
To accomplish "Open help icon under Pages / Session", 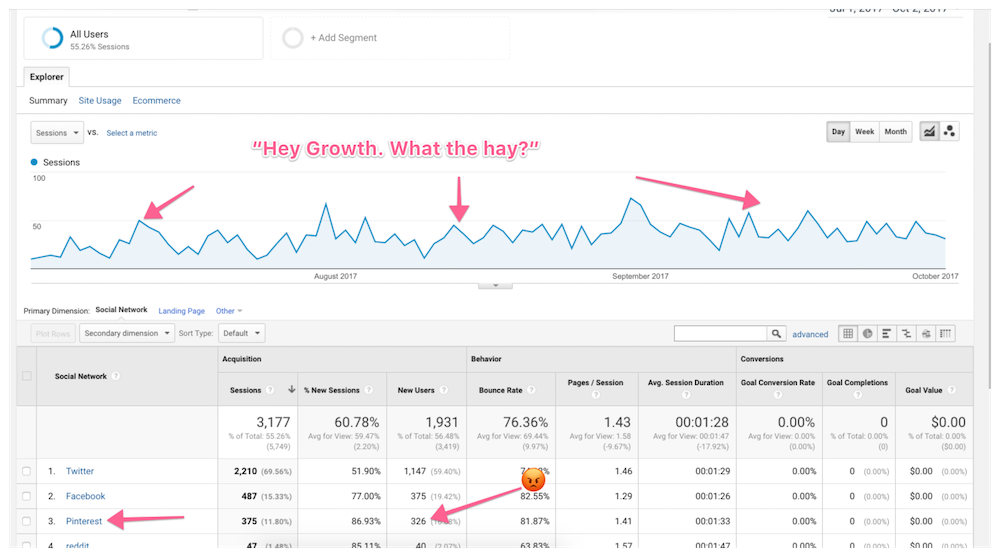I will point(596,395).
